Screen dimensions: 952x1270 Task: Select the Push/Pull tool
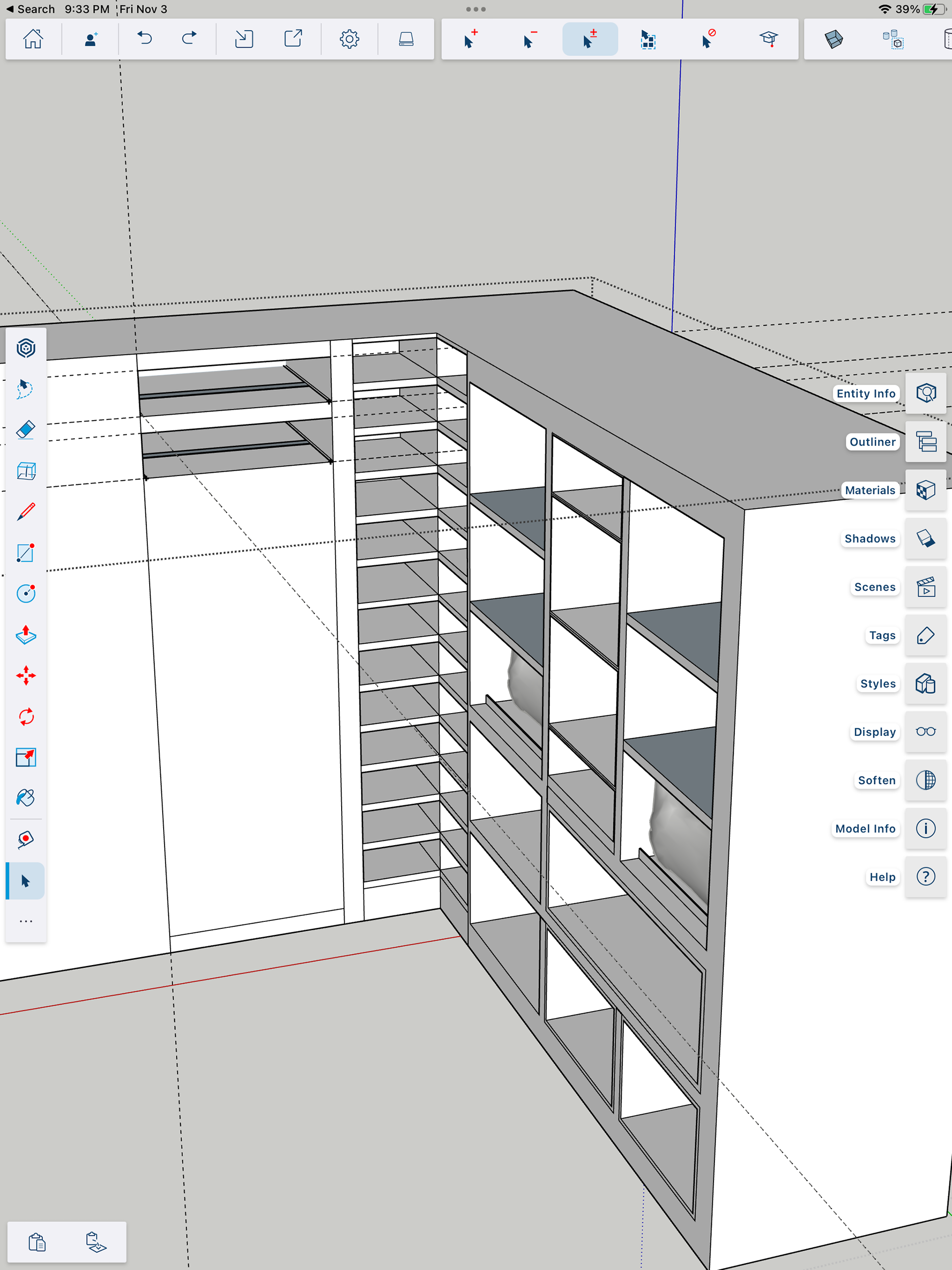[x=26, y=634]
